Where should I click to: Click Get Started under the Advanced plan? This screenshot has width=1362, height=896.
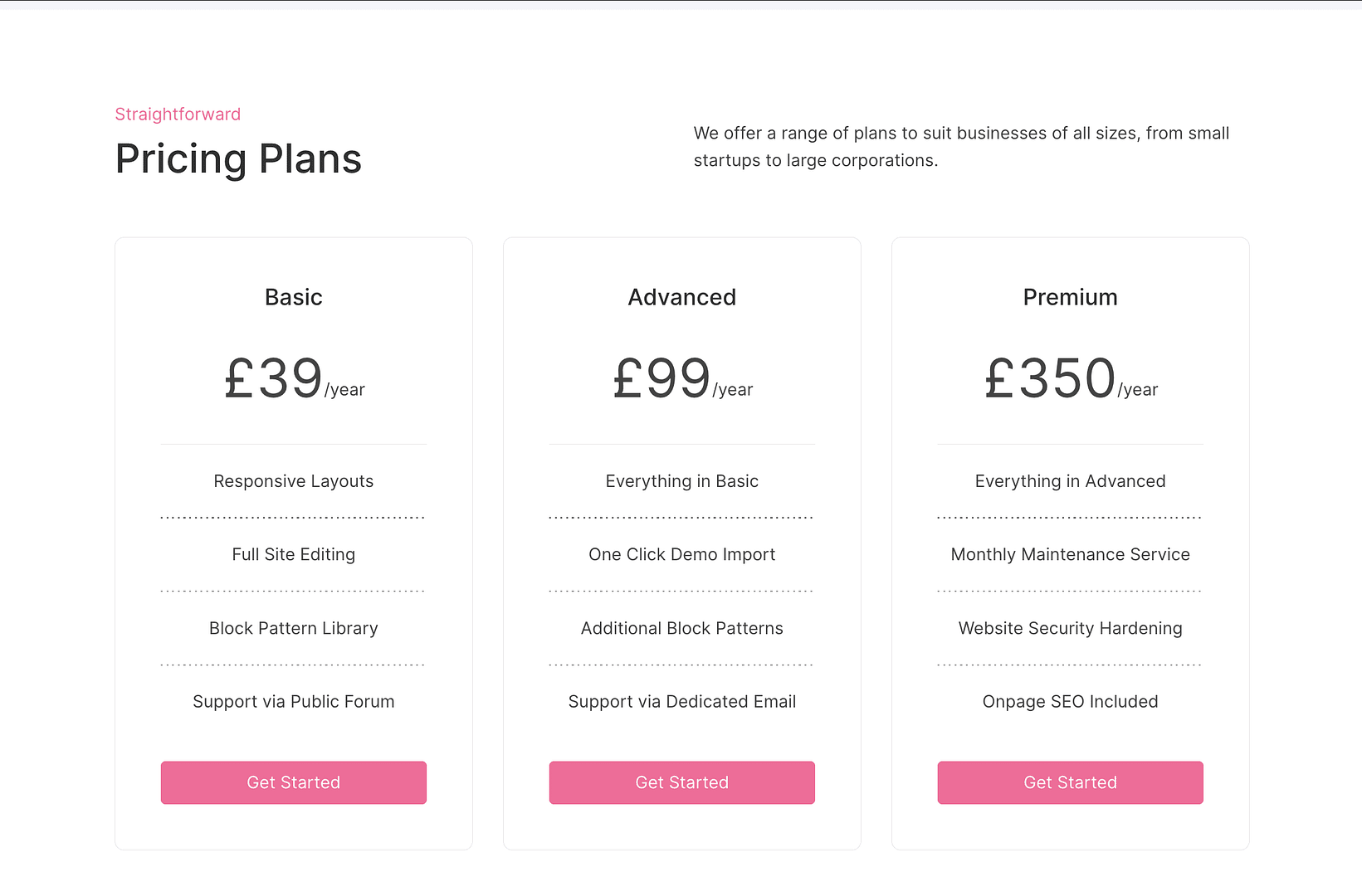click(682, 782)
